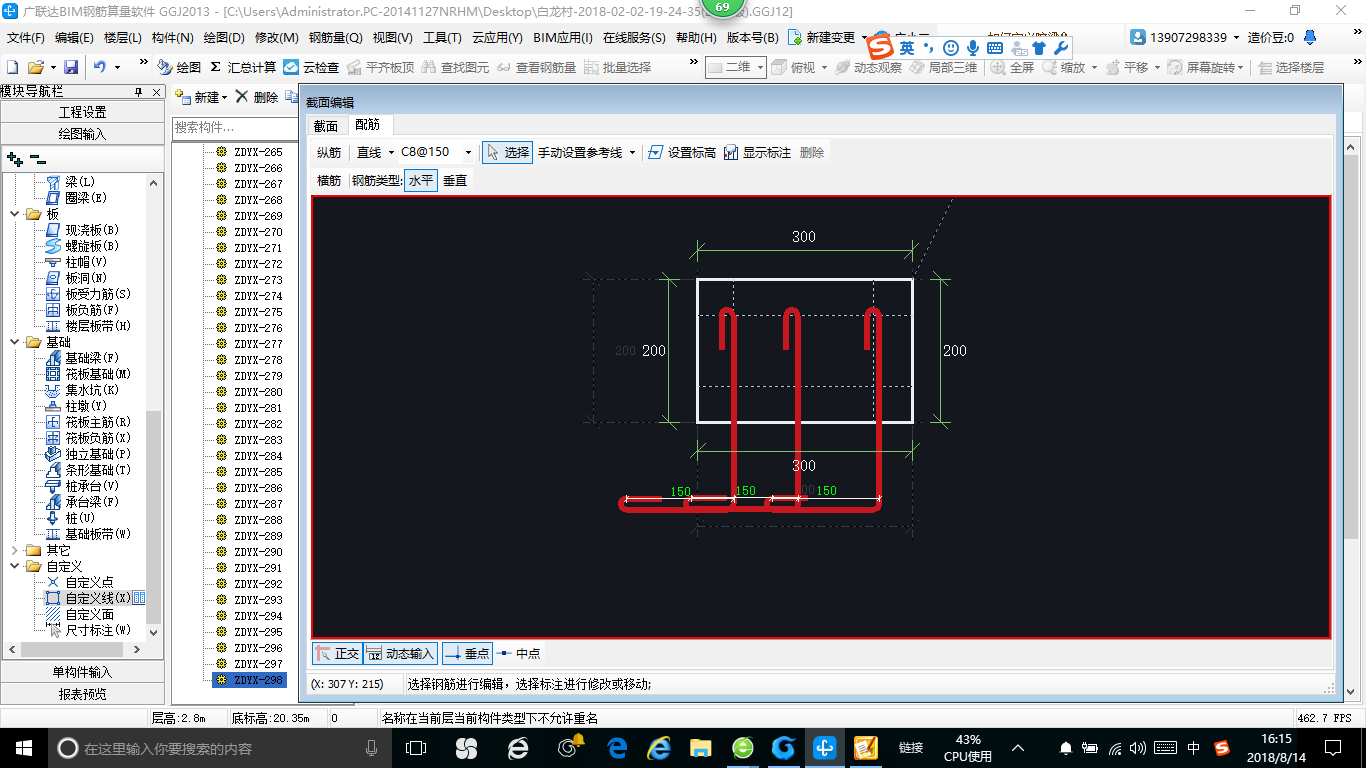Expand the 其它 tree node

point(14,550)
